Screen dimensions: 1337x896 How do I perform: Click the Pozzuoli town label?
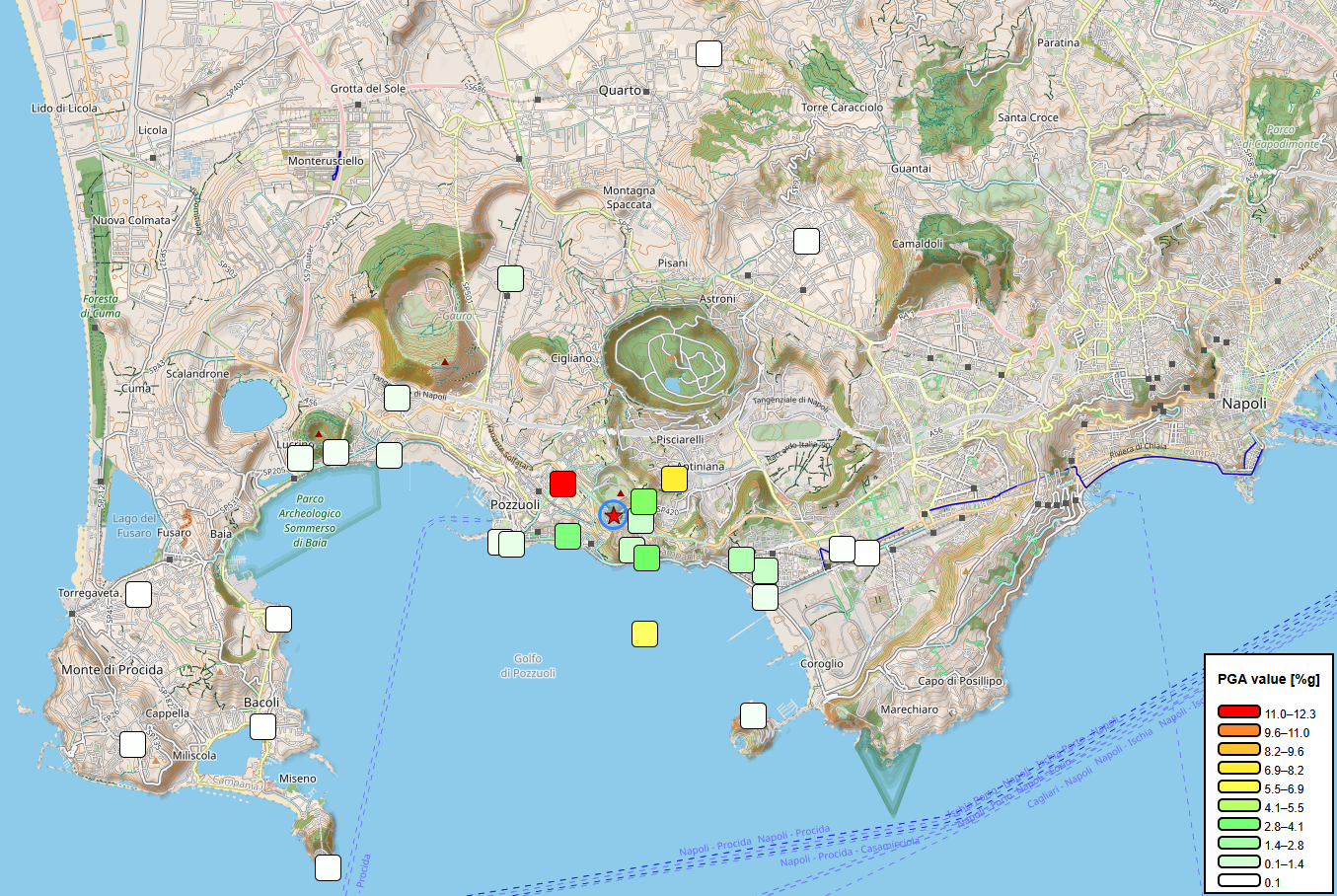[x=515, y=504]
